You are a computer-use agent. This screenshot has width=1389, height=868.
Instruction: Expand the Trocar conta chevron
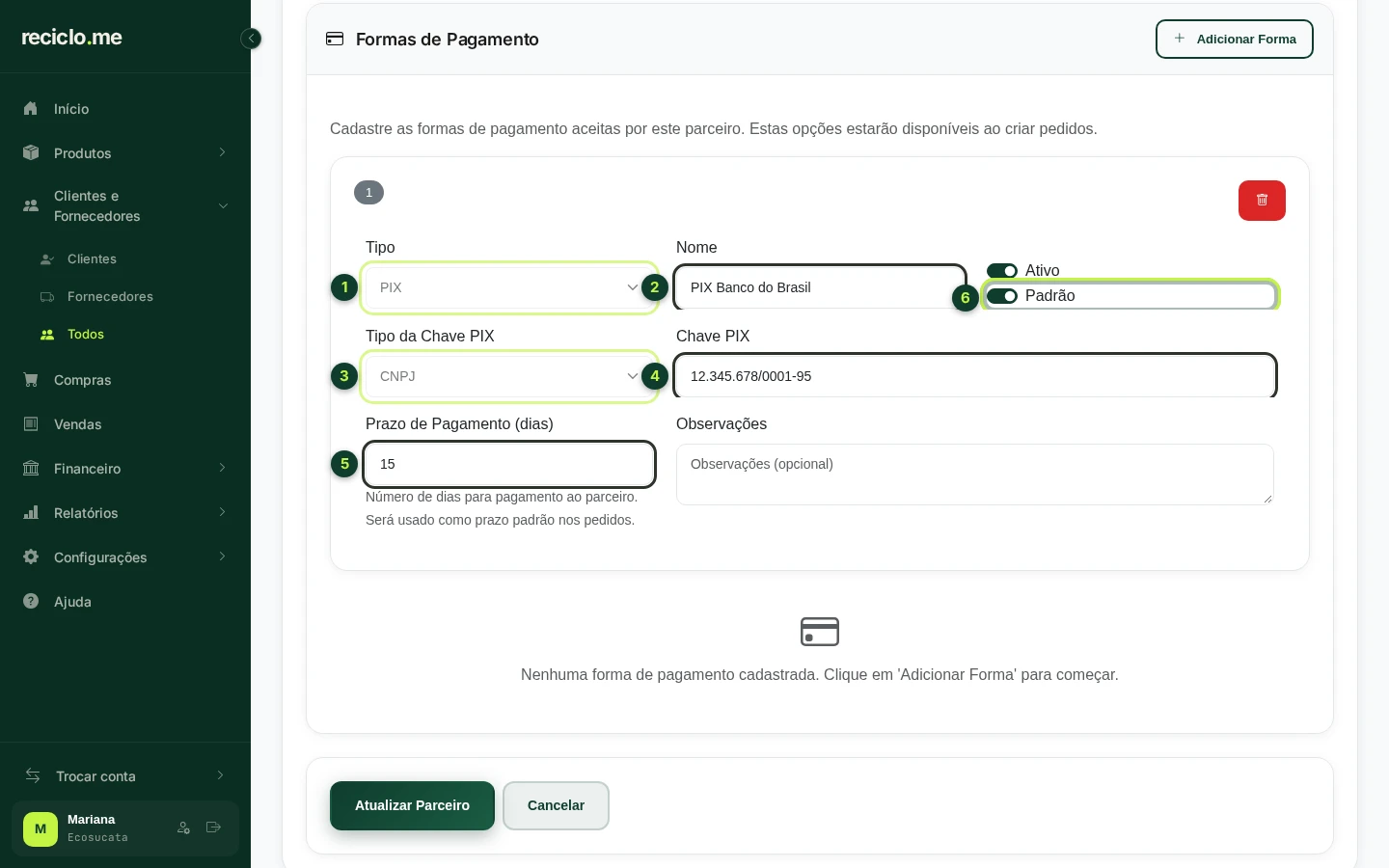[220, 775]
